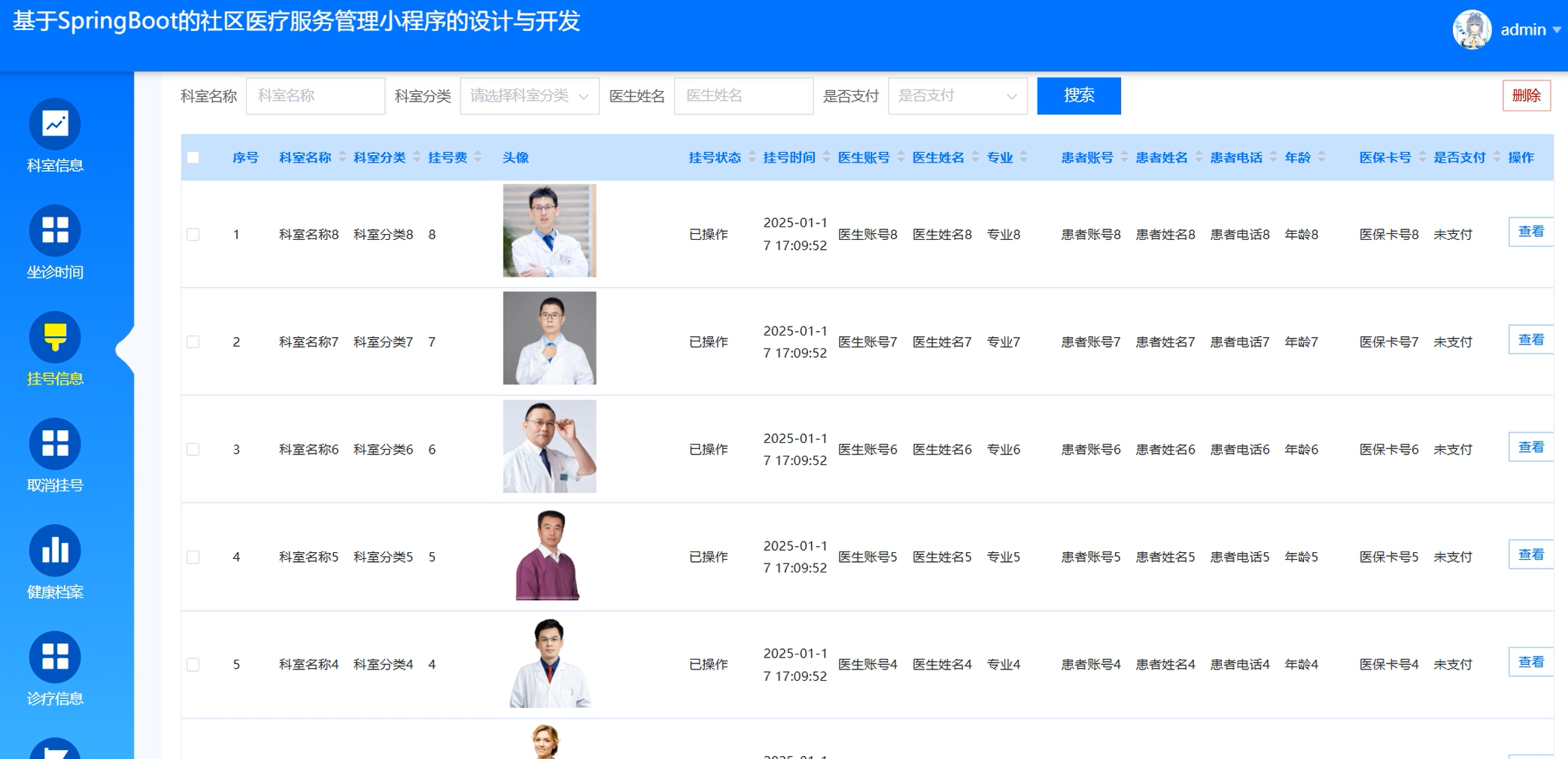Open the 请选择科室分类 dropdown
Viewport: 1568px width, 759px height.
[530, 96]
